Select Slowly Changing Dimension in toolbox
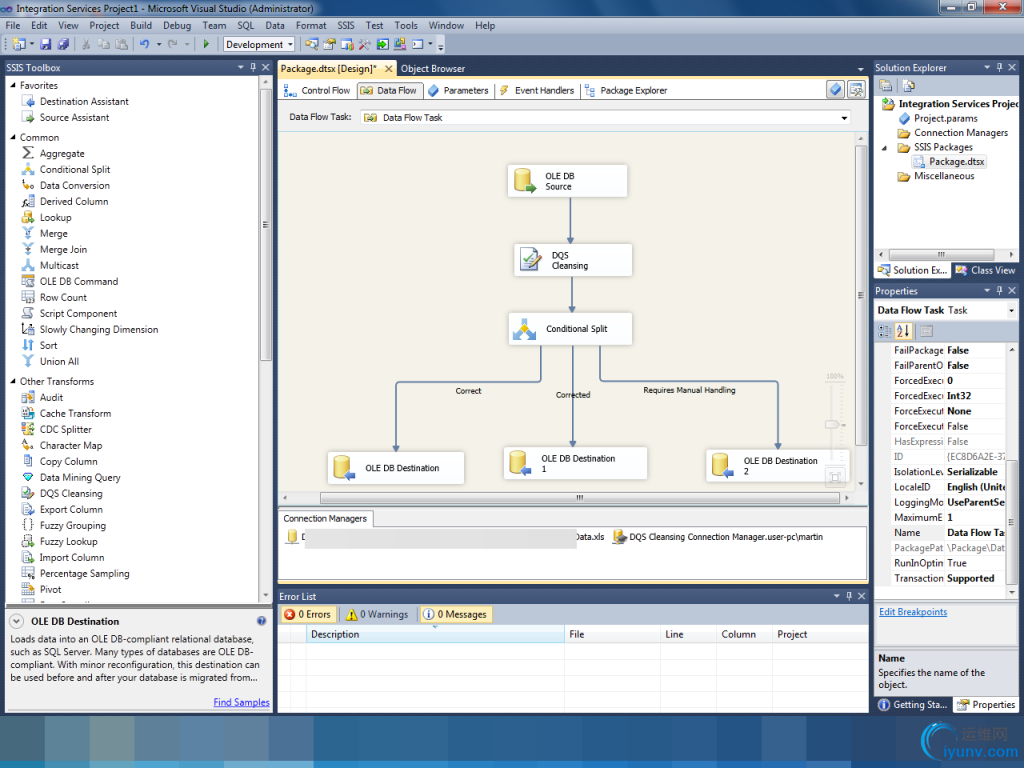1024x768 pixels. [99, 329]
